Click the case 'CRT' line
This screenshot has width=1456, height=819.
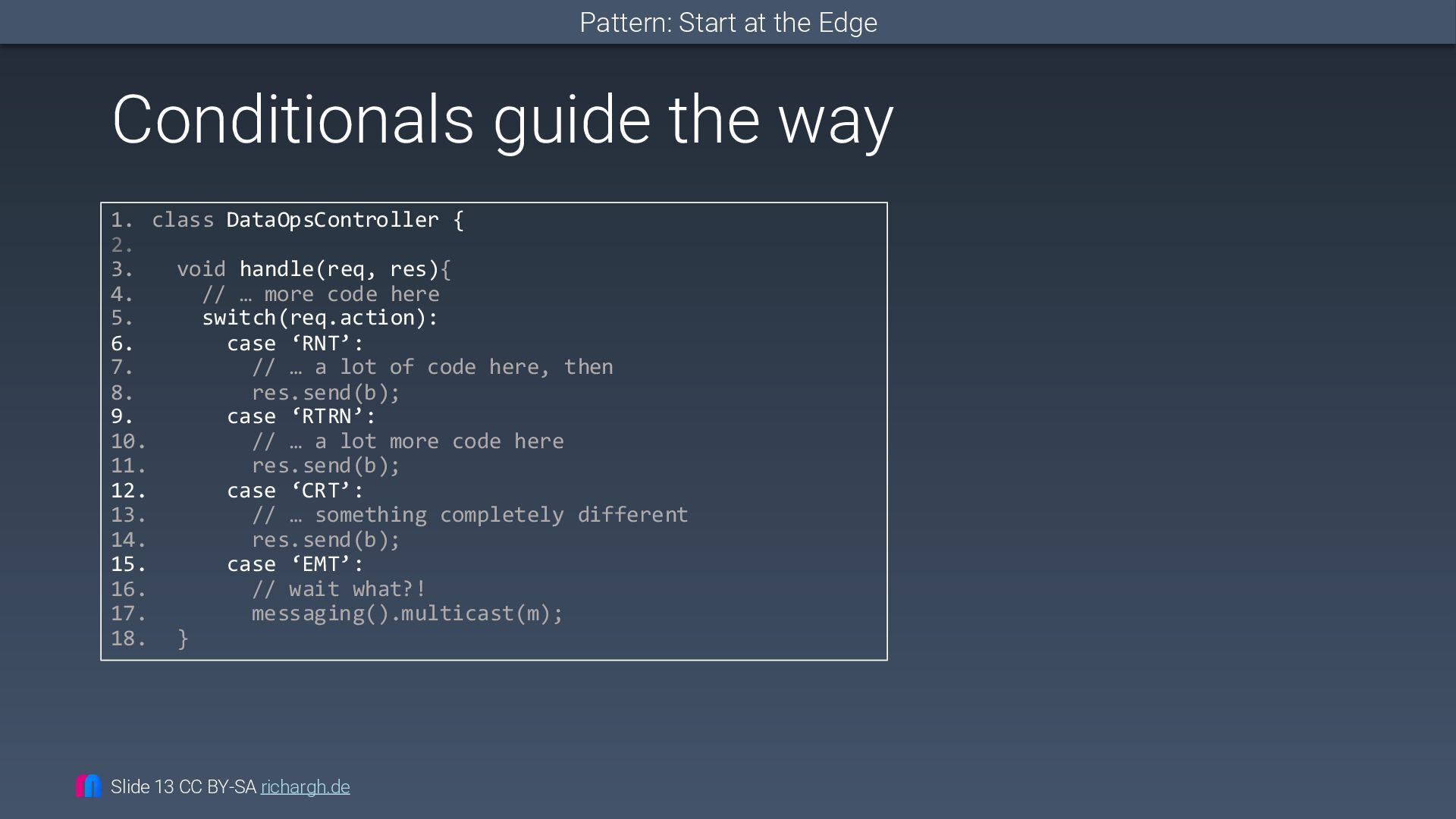tap(295, 491)
